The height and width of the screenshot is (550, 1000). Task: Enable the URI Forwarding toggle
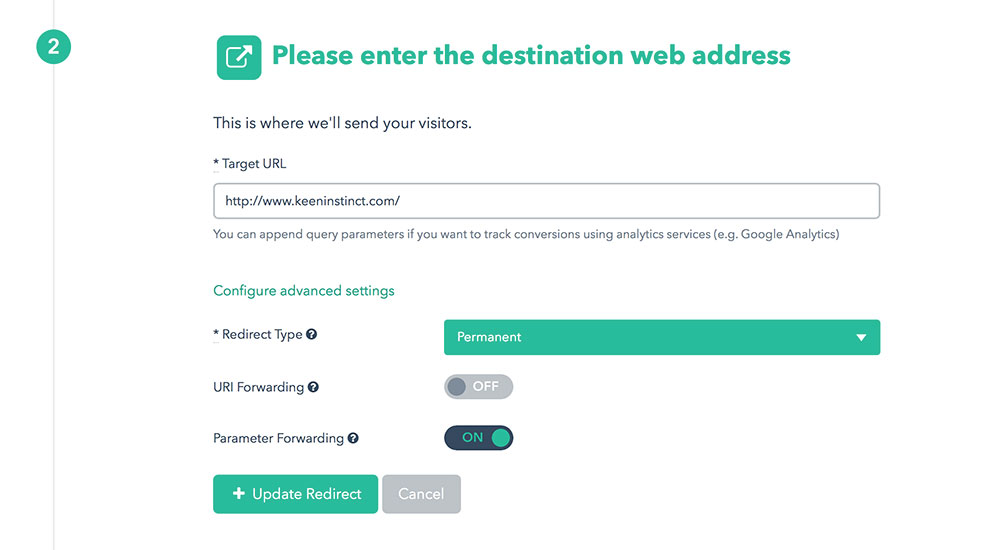coord(478,387)
